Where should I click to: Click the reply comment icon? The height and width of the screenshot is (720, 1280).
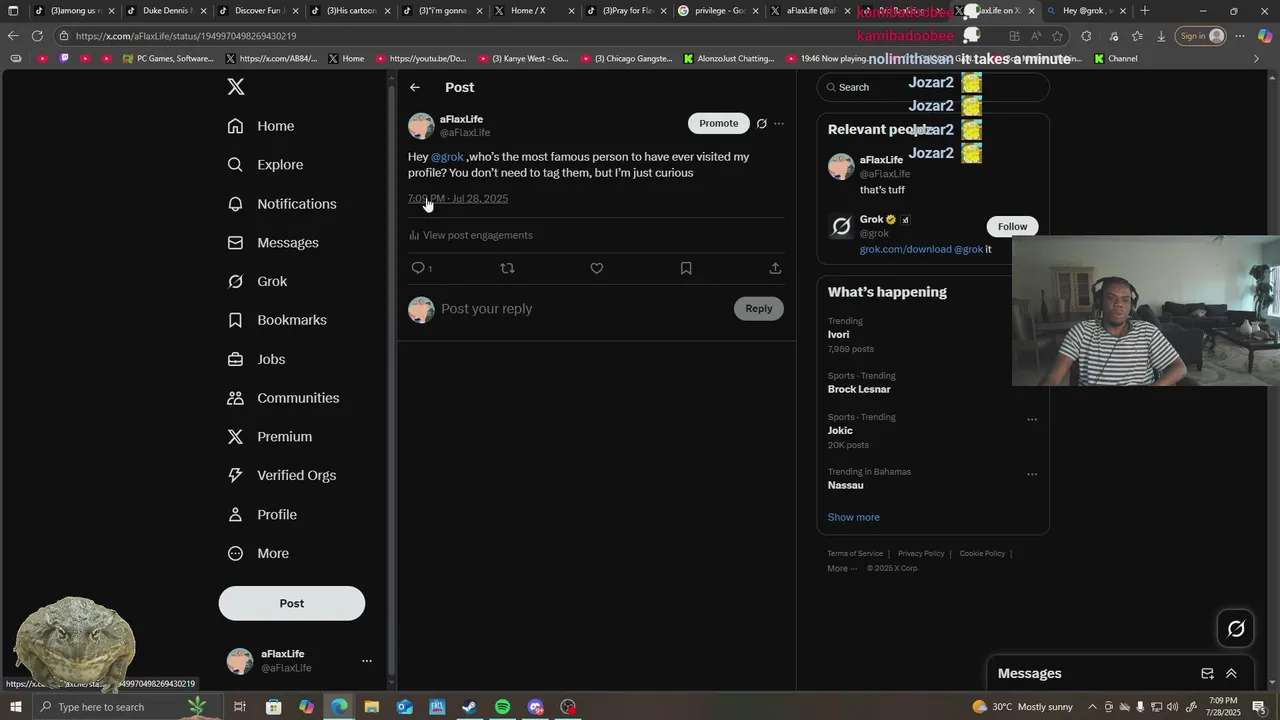[x=419, y=268]
